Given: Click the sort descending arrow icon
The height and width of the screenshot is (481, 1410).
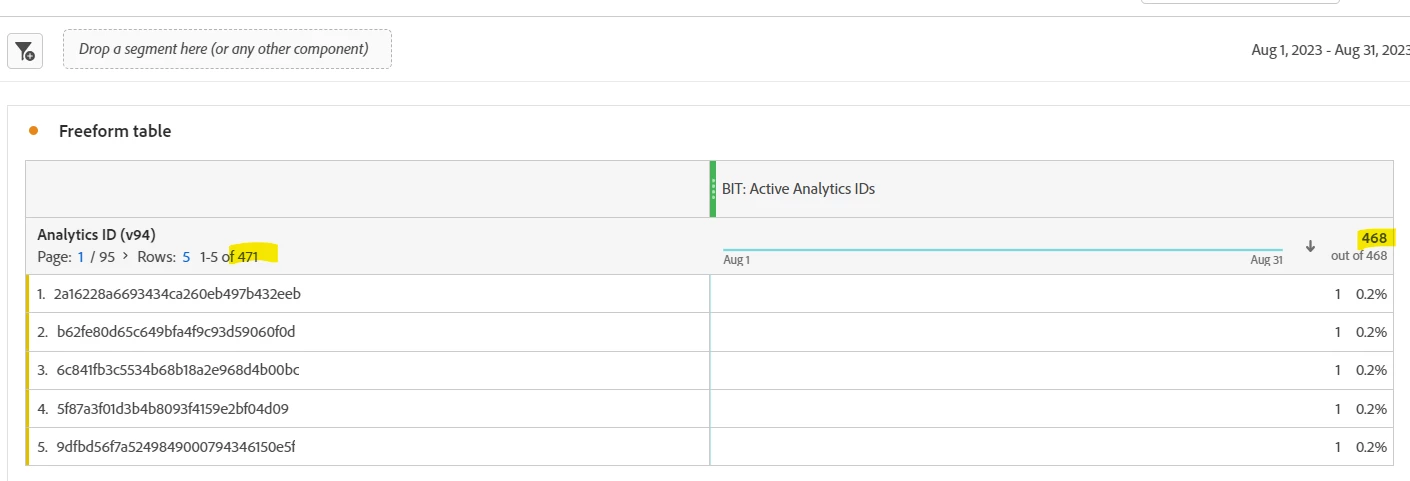Looking at the screenshot, I should click(x=1310, y=246).
